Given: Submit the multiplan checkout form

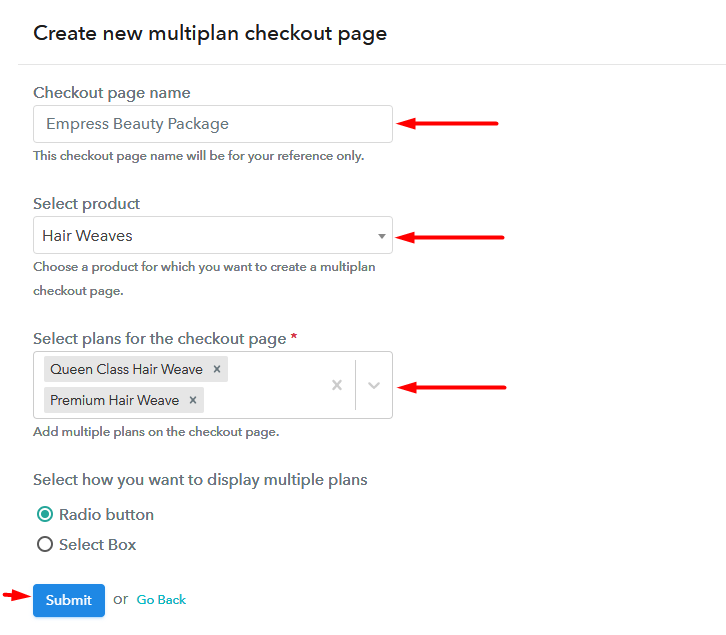Looking at the screenshot, I should tap(69, 600).
